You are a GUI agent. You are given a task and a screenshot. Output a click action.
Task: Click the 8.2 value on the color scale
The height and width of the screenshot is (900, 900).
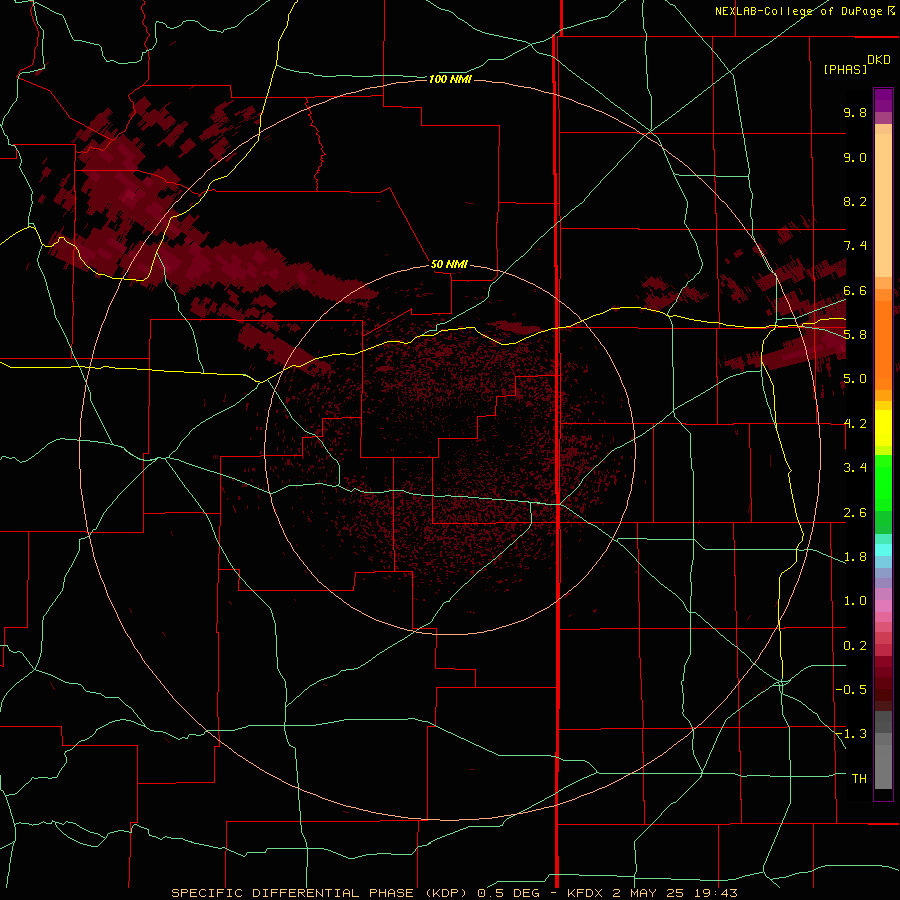coord(855,201)
